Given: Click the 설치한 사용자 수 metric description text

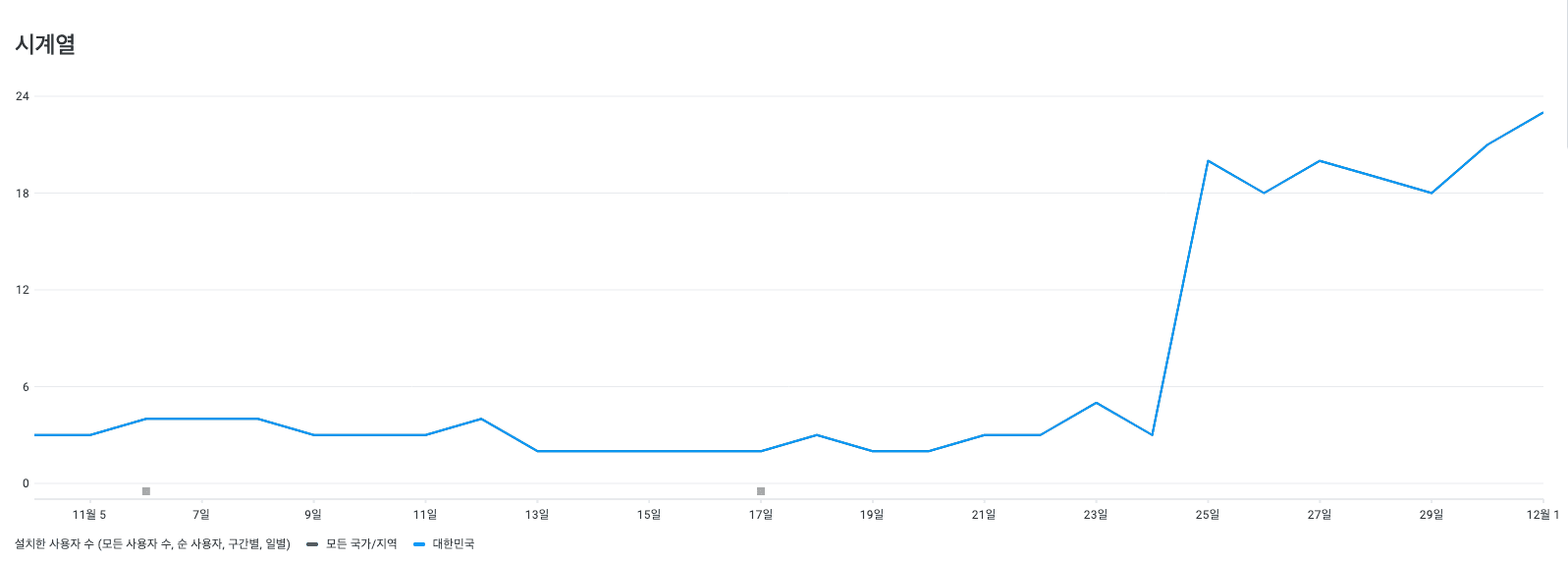Looking at the screenshot, I should click(152, 543).
